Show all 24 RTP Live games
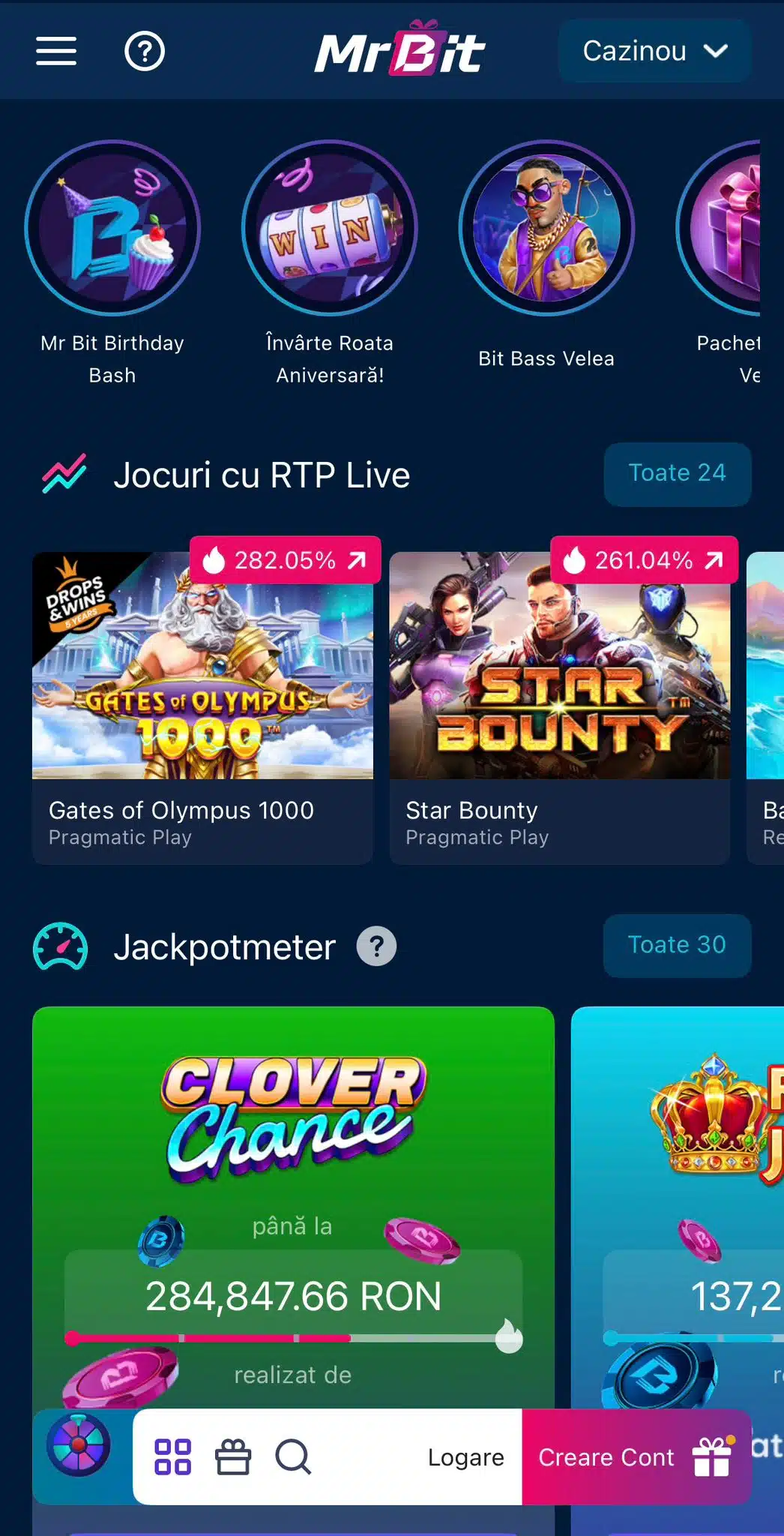Screen dimensions: 784x1536 677,474
